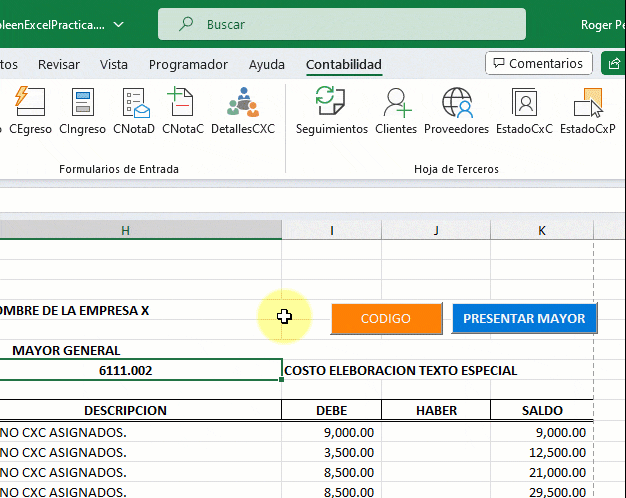Click COSTO ELEBORACION TEXTO ESPECIAL cell
This screenshot has width=626, height=498.
400,370
